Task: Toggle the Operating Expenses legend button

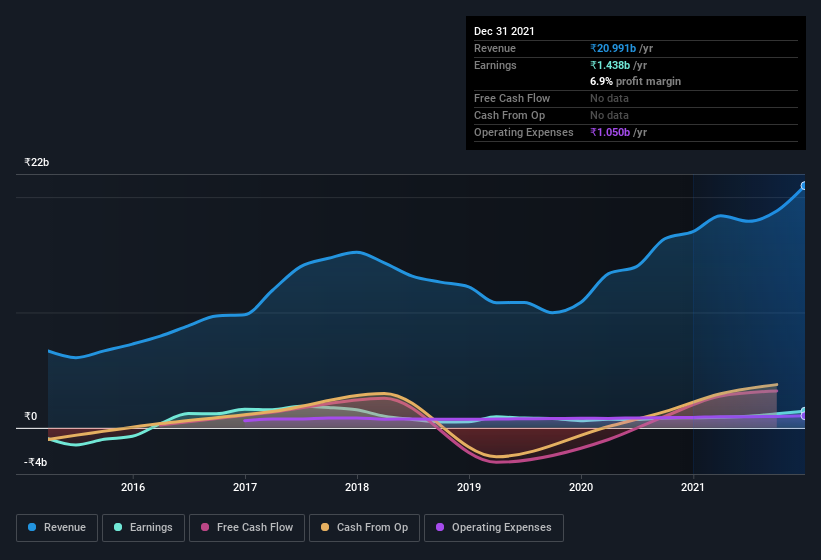Action: (494, 528)
